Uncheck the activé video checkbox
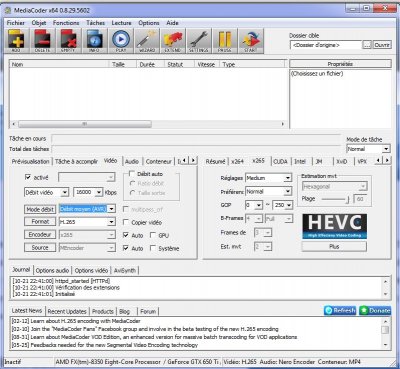This screenshot has width=400, height=369. 28,177
